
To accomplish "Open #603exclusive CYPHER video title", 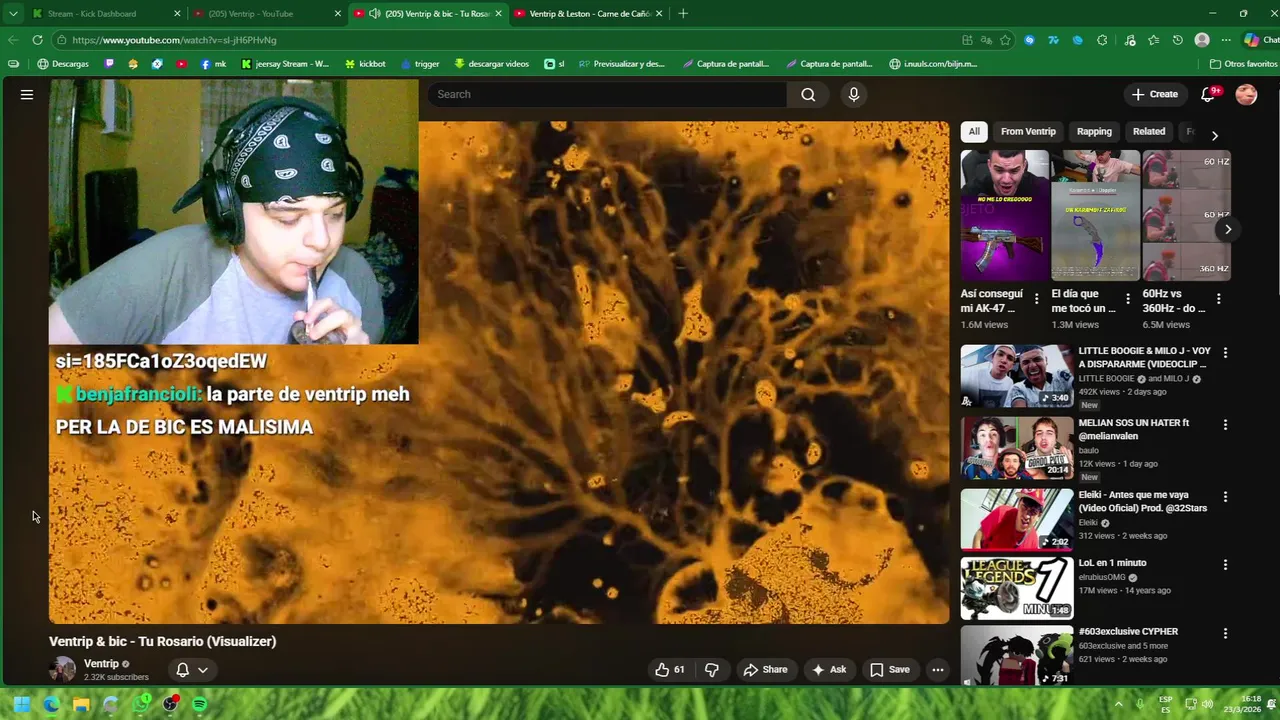I will (1128, 632).
